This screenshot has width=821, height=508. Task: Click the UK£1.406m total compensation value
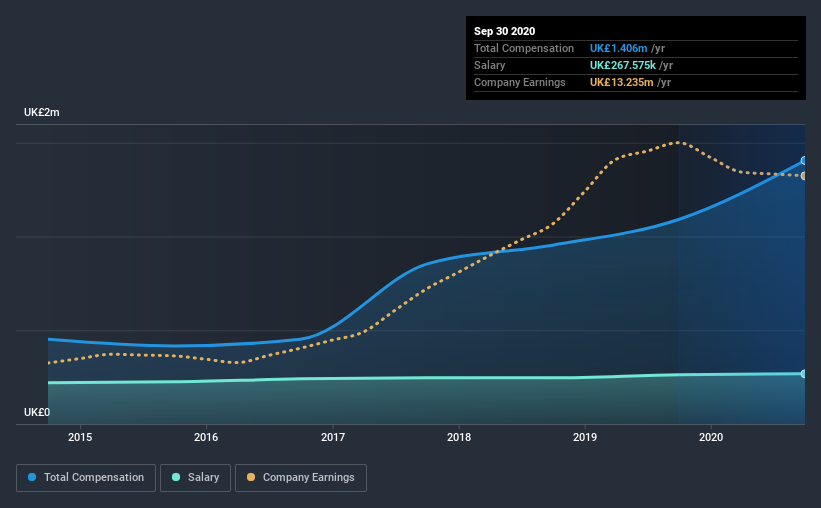point(618,48)
